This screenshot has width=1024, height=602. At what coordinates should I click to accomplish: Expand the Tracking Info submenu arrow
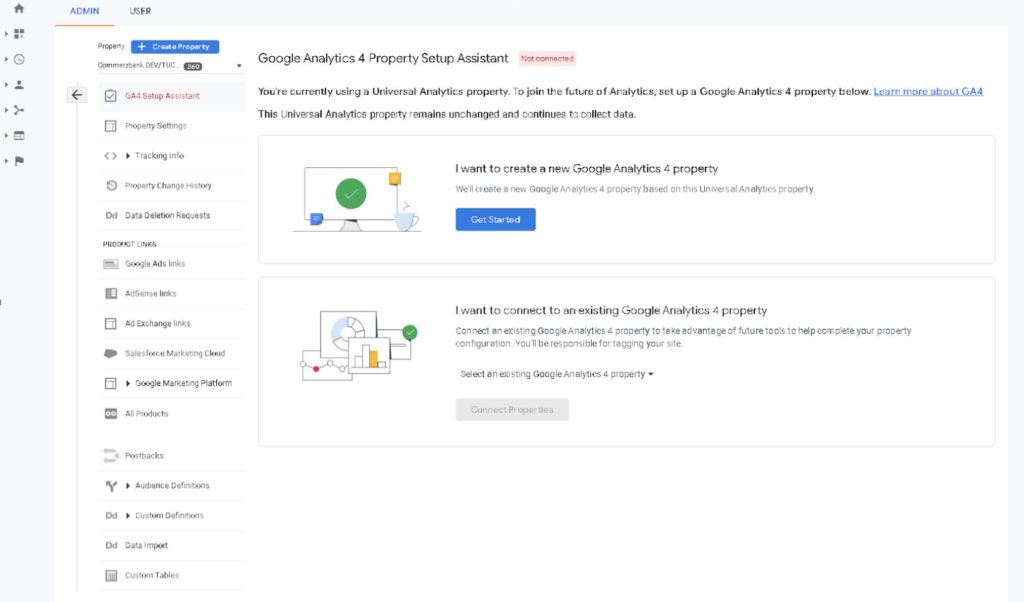(128, 156)
